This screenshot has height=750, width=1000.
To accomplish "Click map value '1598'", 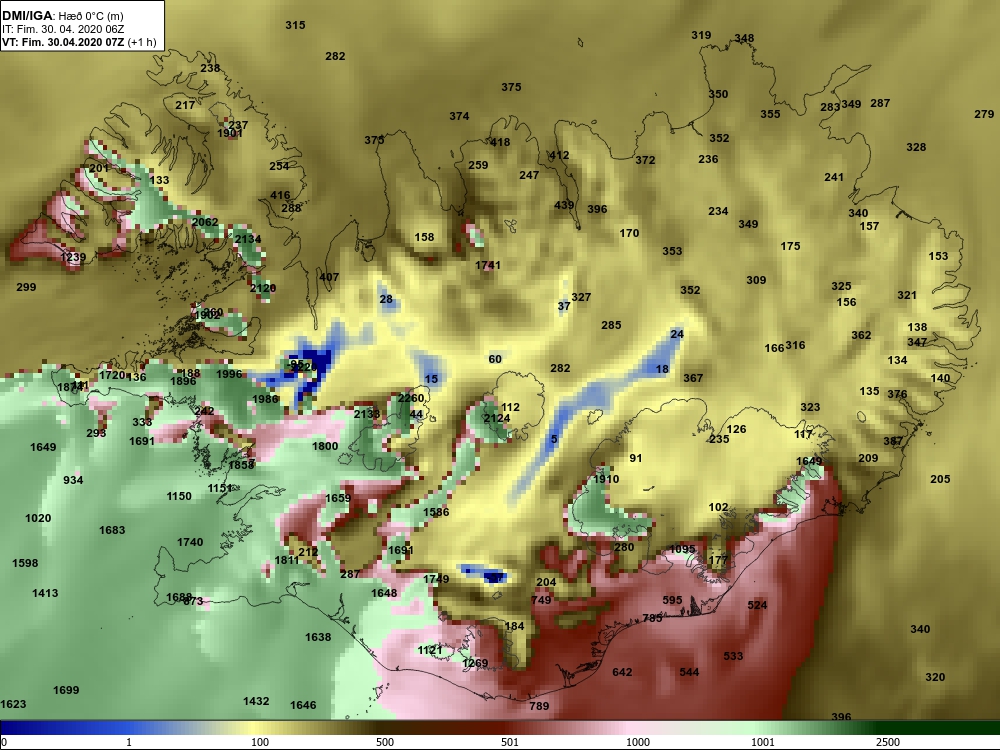I will coord(25,563).
